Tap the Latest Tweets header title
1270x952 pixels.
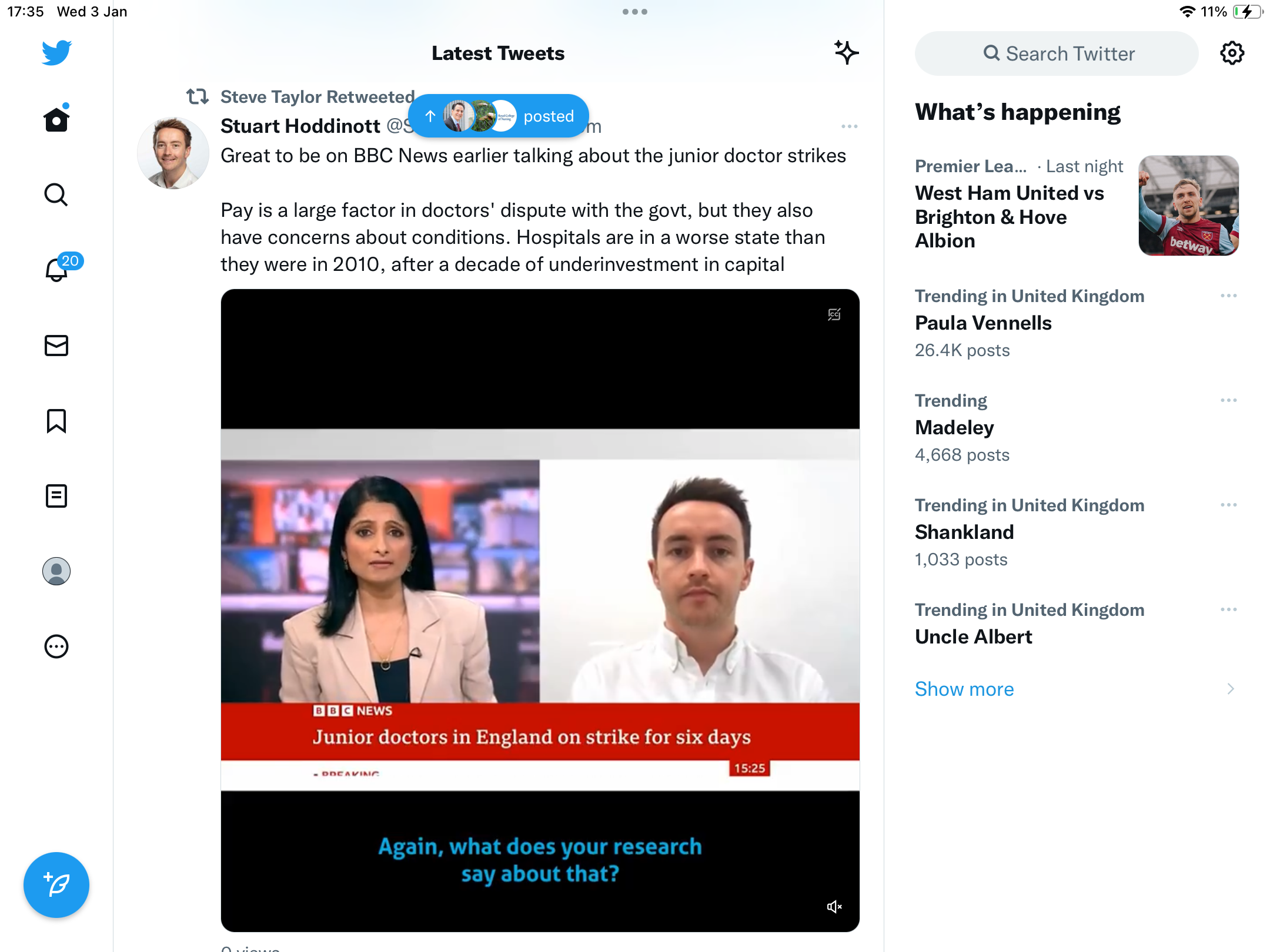(498, 53)
